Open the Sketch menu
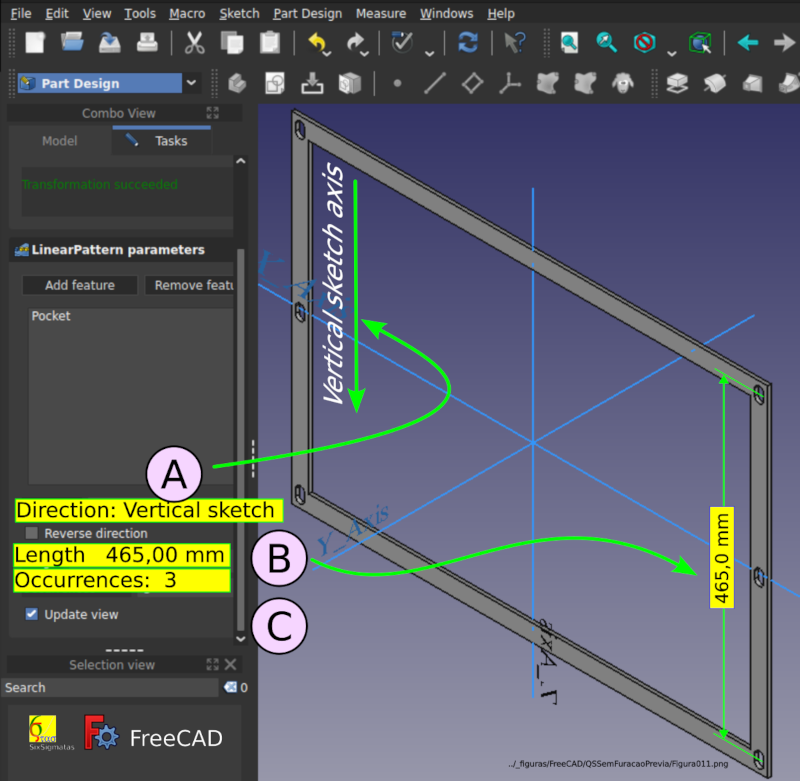Image resolution: width=800 pixels, height=781 pixels. click(x=239, y=13)
